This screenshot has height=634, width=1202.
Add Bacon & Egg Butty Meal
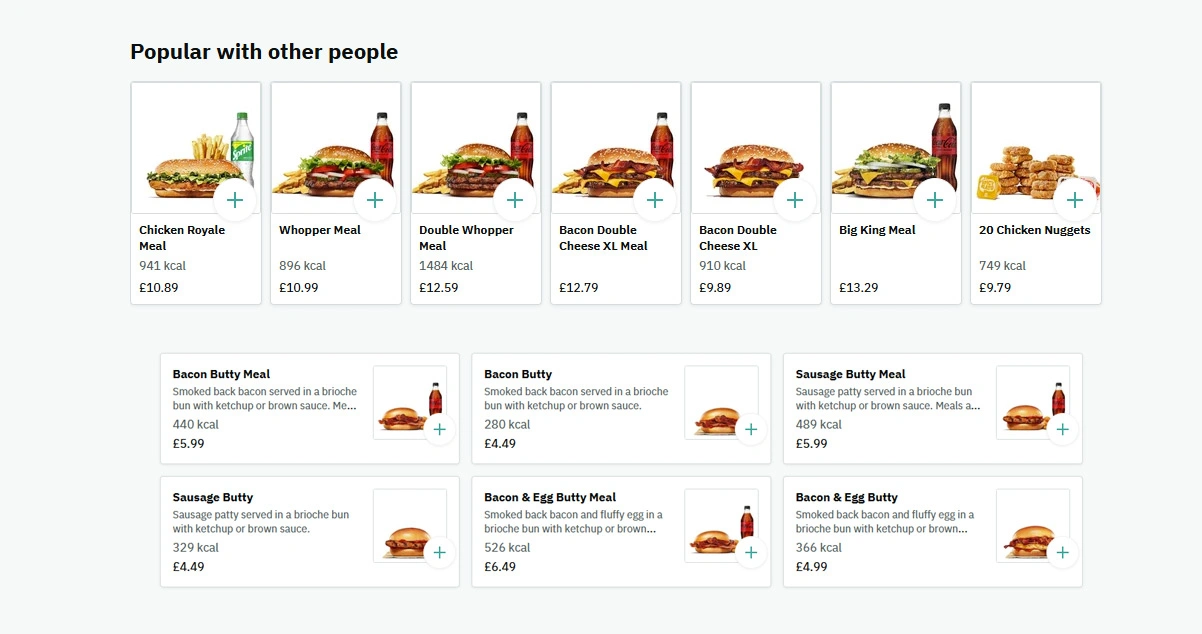pos(751,553)
